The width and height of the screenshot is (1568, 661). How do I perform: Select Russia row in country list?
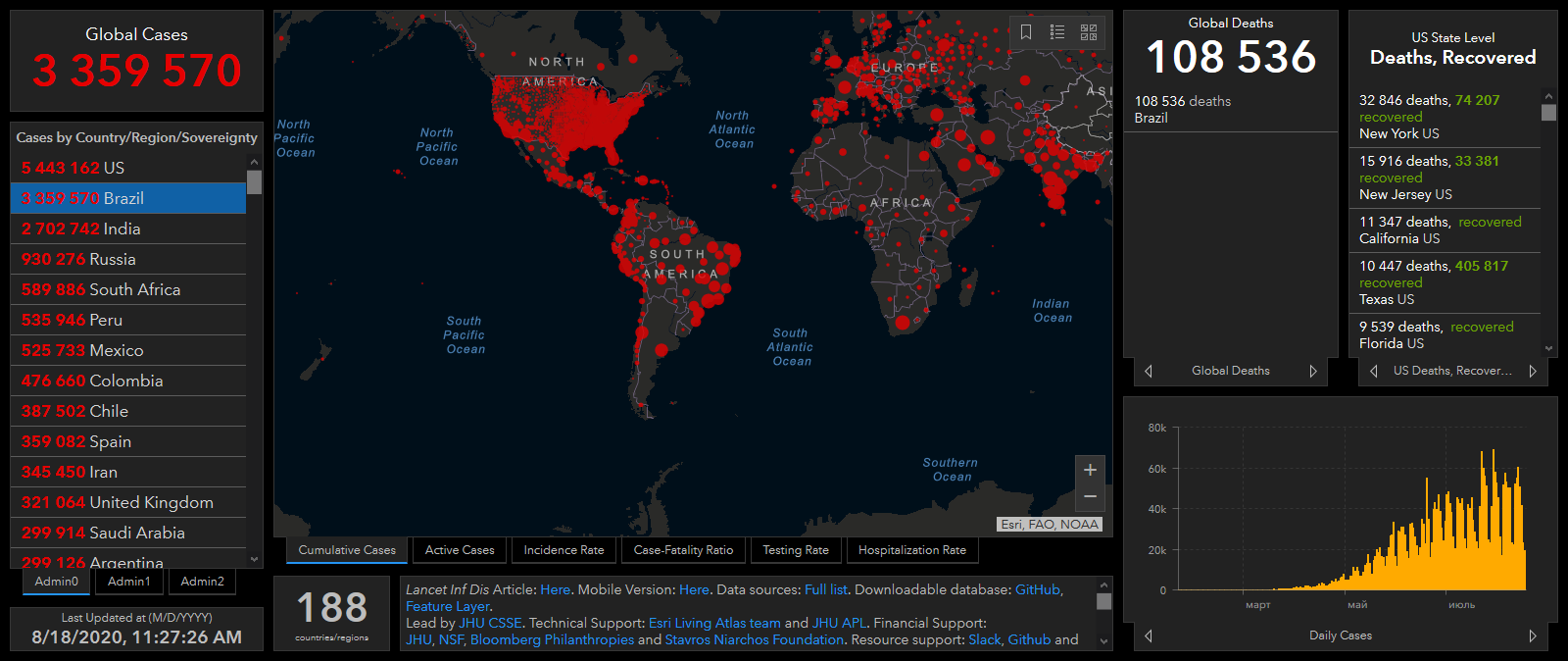coord(128,259)
